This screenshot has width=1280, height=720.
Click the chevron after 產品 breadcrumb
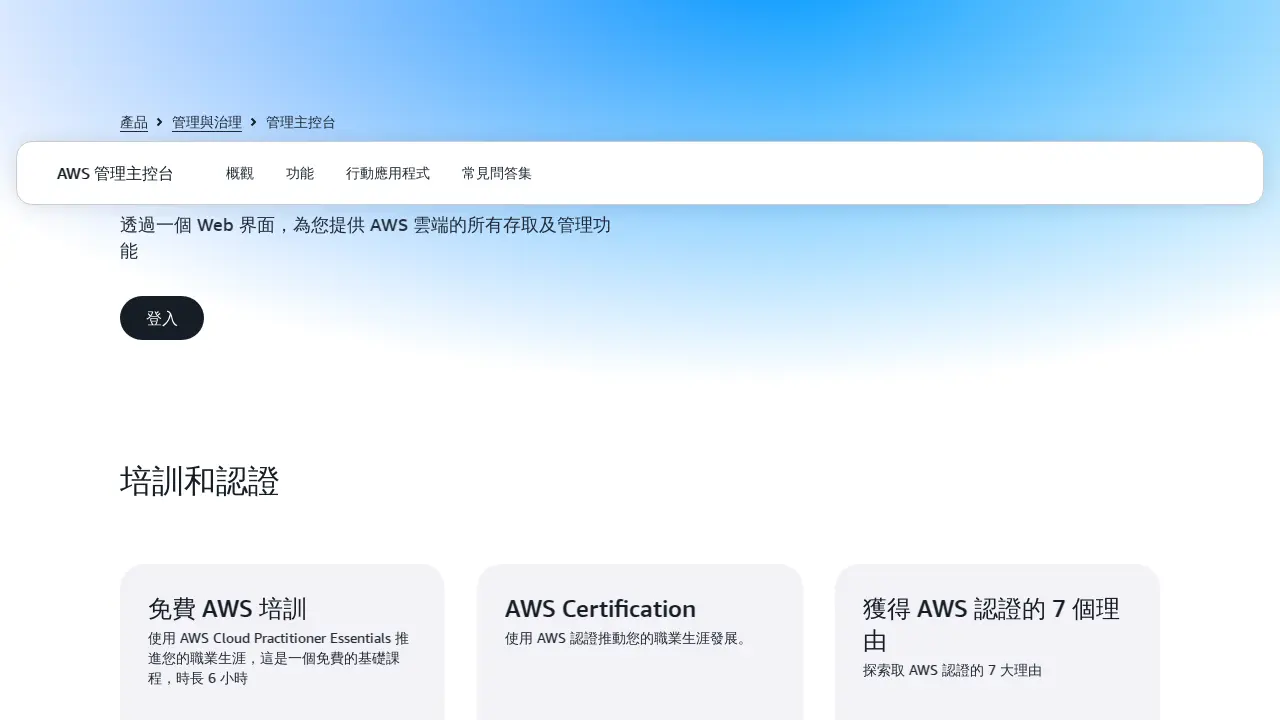tap(159, 122)
